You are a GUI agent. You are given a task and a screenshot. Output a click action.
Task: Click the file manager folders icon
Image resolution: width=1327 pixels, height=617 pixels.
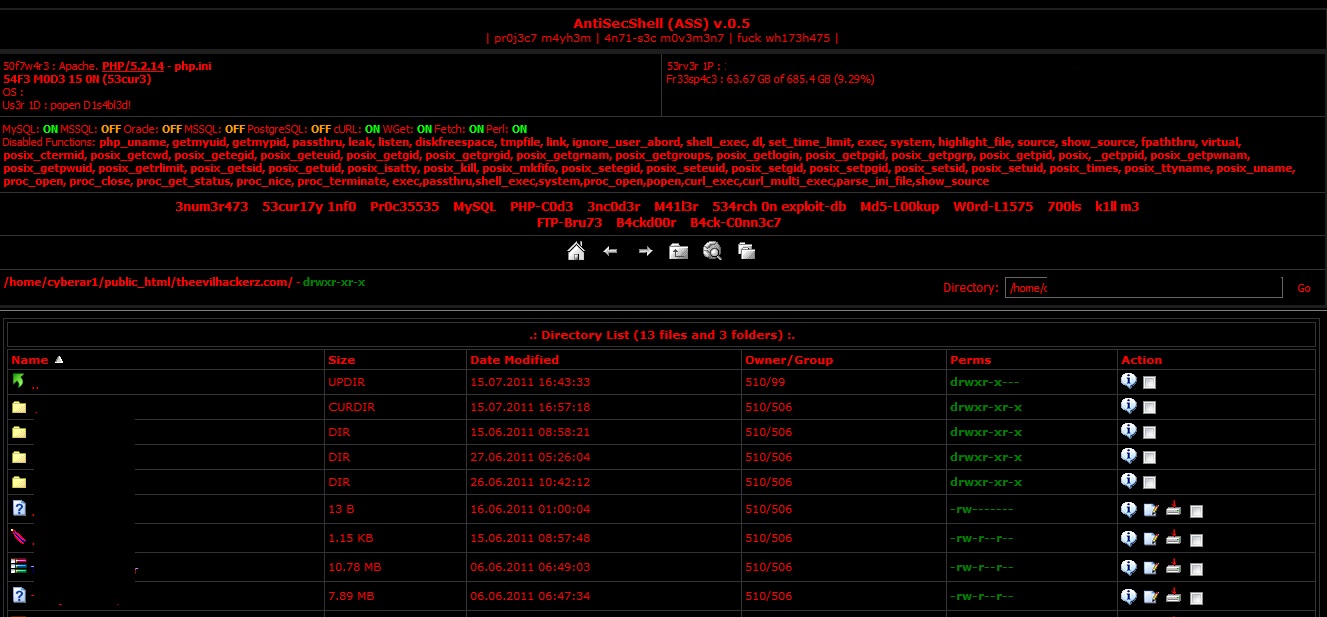tap(746, 251)
